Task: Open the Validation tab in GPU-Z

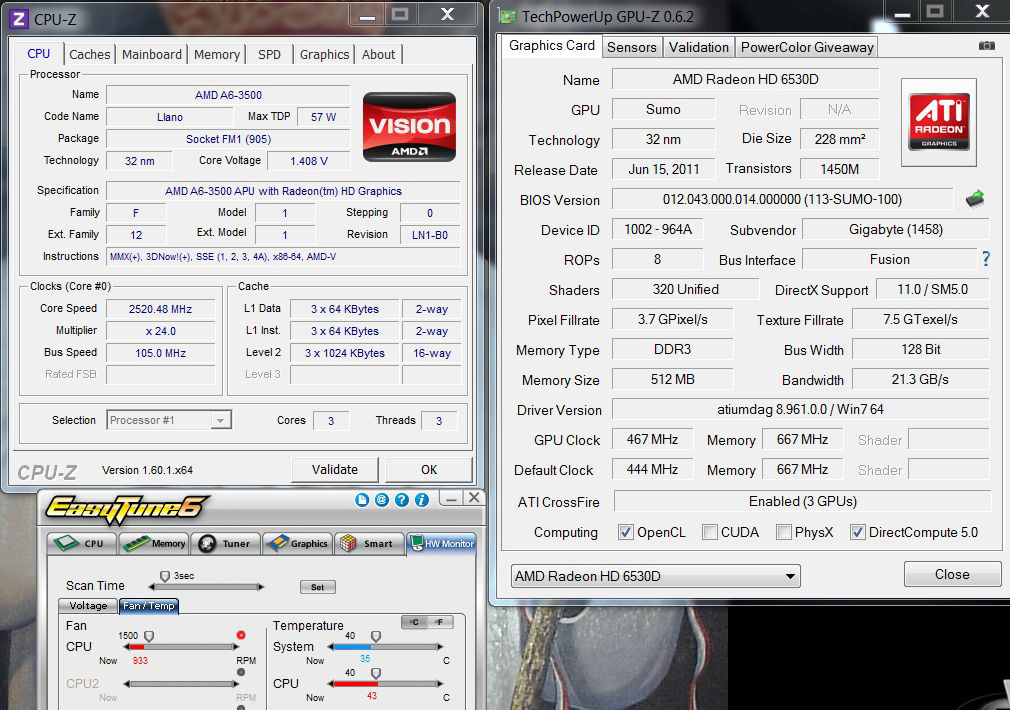Action: [698, 47]
